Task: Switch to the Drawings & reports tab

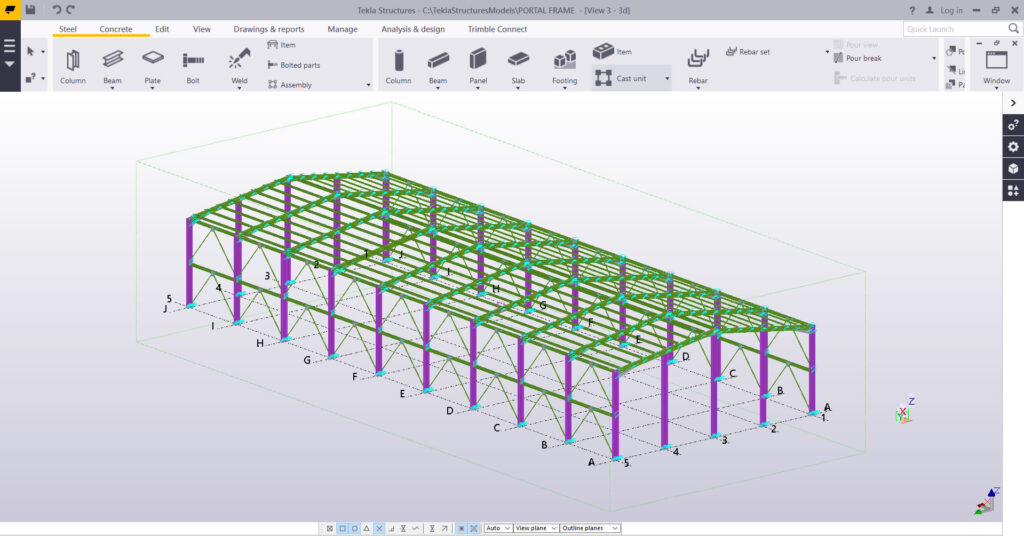Action: [x=268, y=29]
